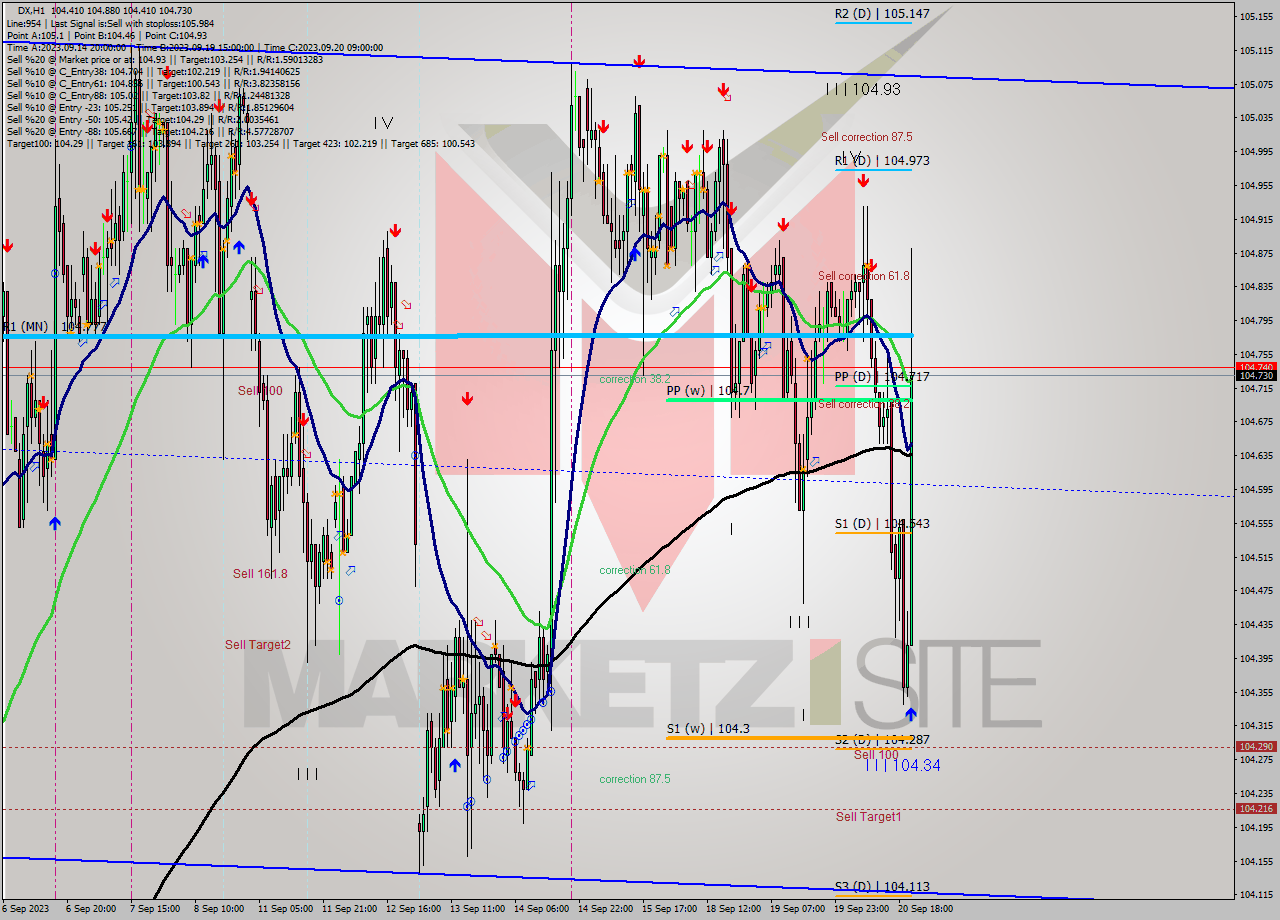Viewport: 1280px width, 920px height.
Task: Click the 'Sell correction 87.5' label
Action: [x=866, y=137]
